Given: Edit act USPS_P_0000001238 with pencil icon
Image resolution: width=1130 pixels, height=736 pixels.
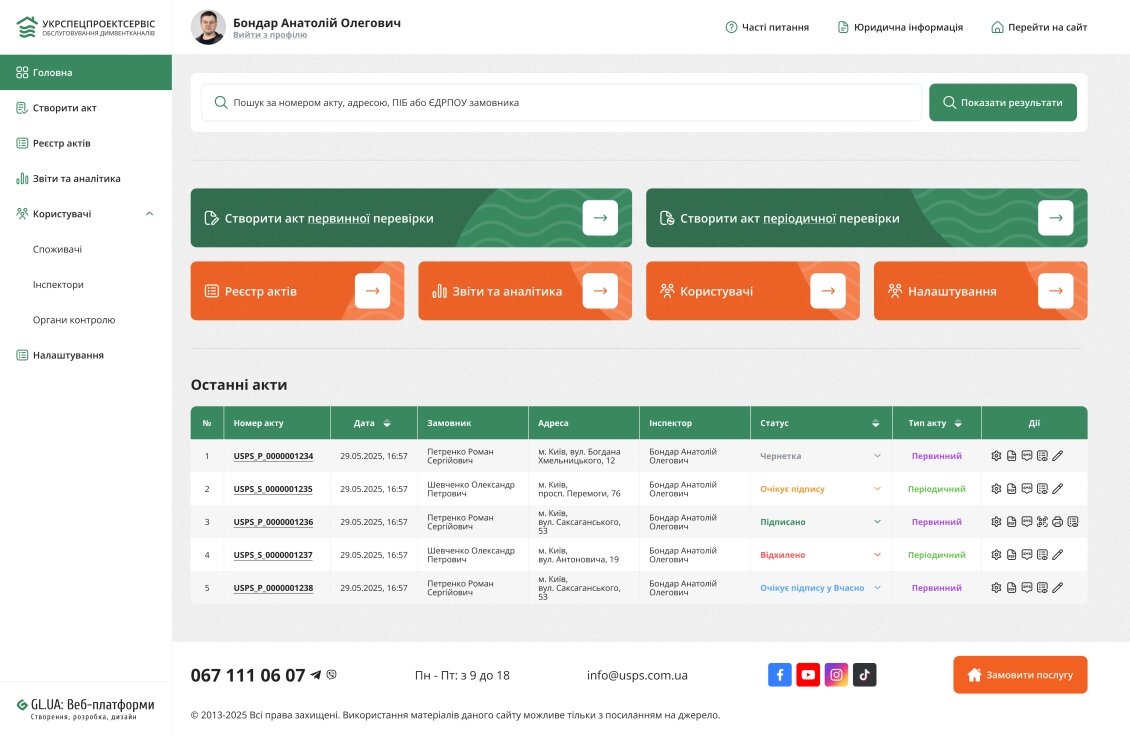Looking at the screenshot, I should (x=1057, y=588).
